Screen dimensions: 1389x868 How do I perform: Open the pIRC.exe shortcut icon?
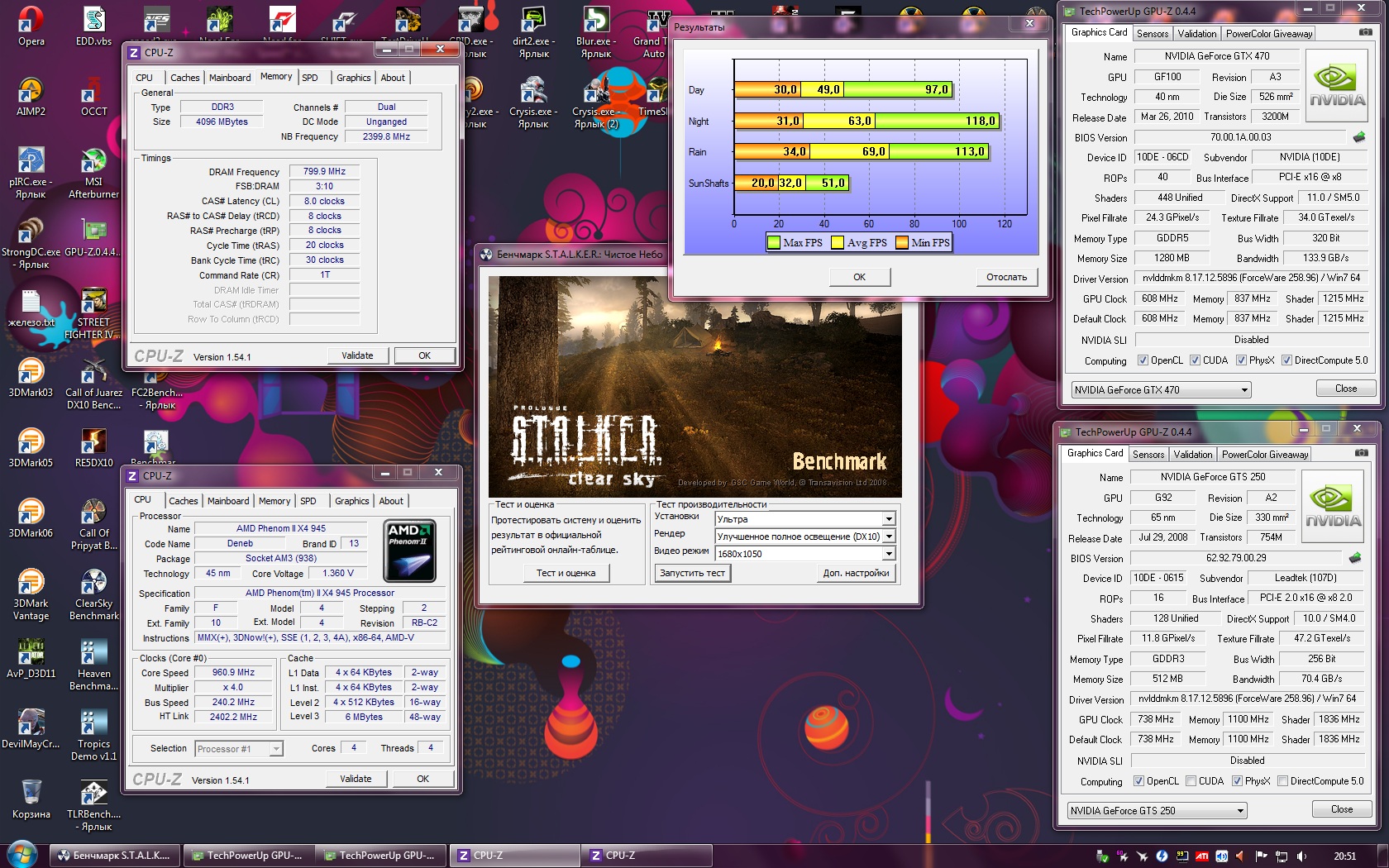coord(31,174)
